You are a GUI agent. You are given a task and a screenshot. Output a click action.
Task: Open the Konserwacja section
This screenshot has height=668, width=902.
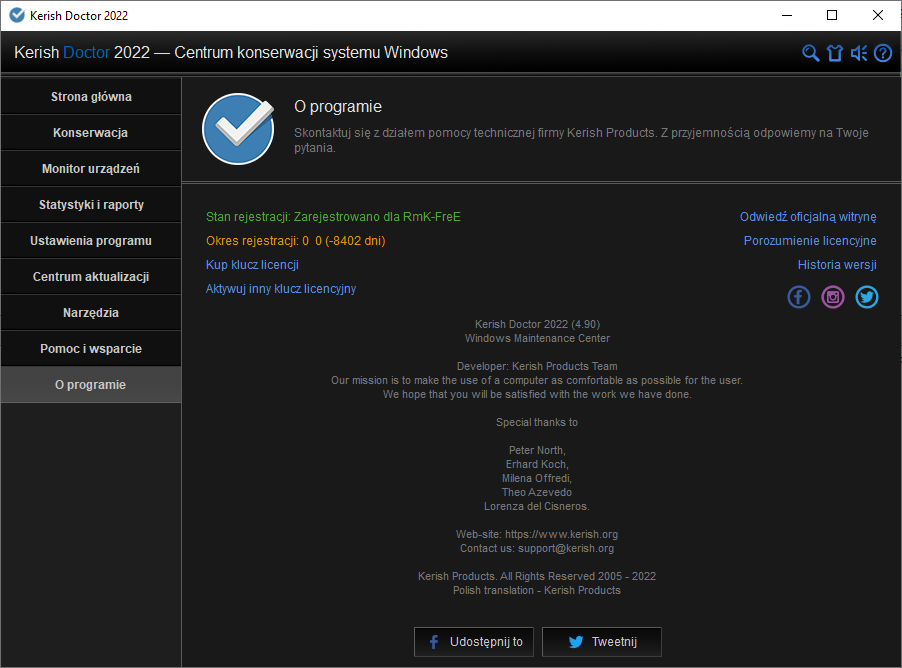(x=91, y=133)
